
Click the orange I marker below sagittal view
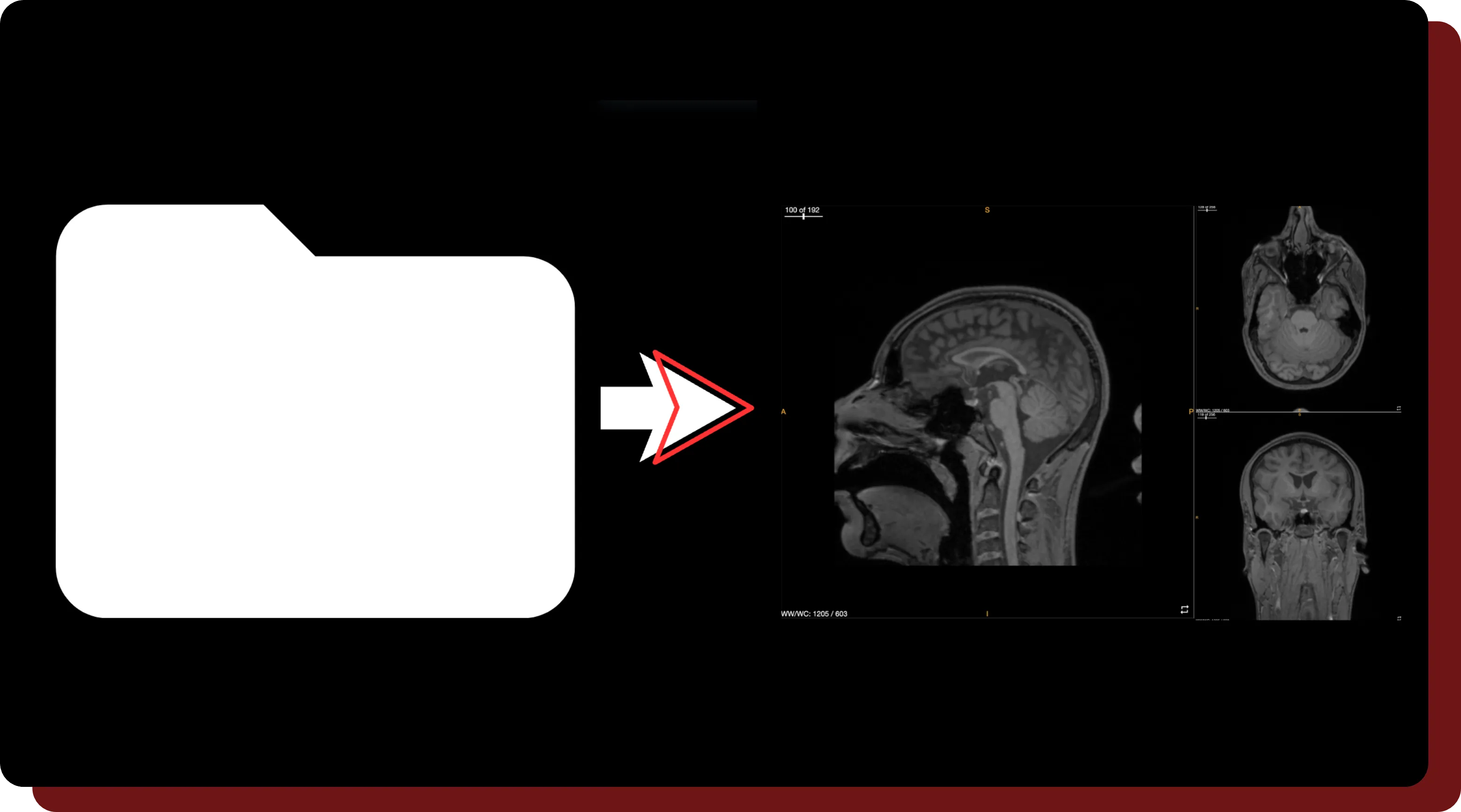(987, 613)
